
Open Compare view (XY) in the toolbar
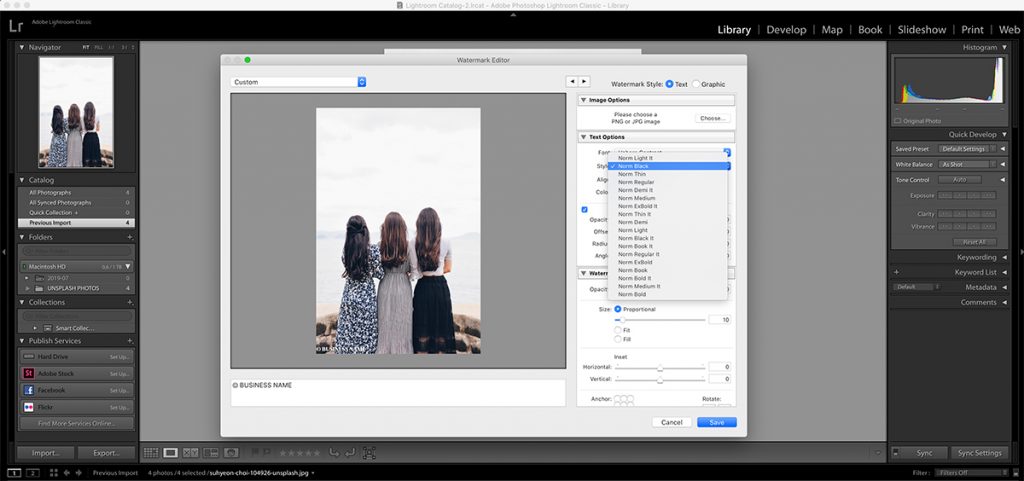tap(191, 452)
